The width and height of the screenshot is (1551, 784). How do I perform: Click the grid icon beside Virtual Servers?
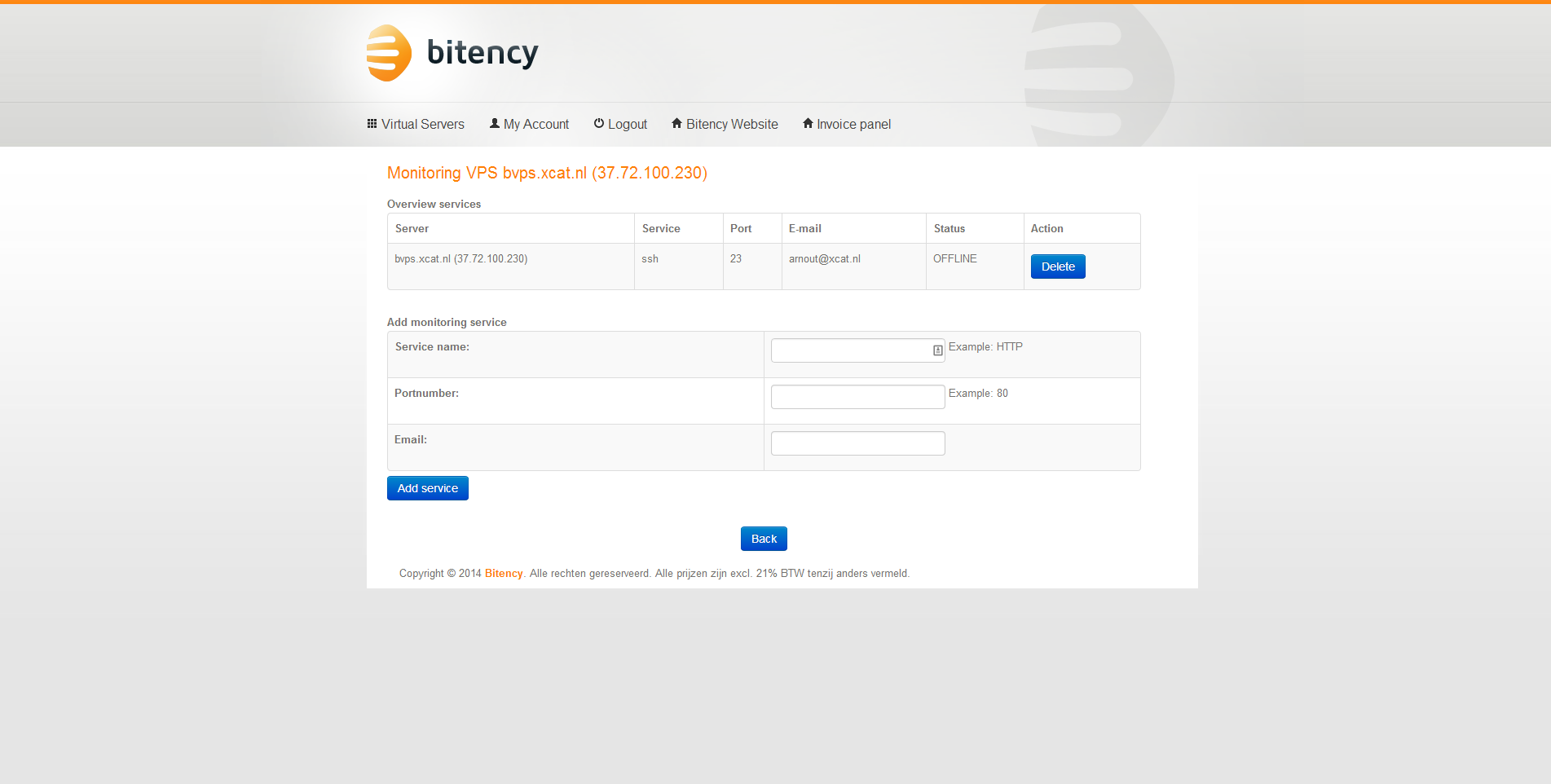(x=372, y=124)
